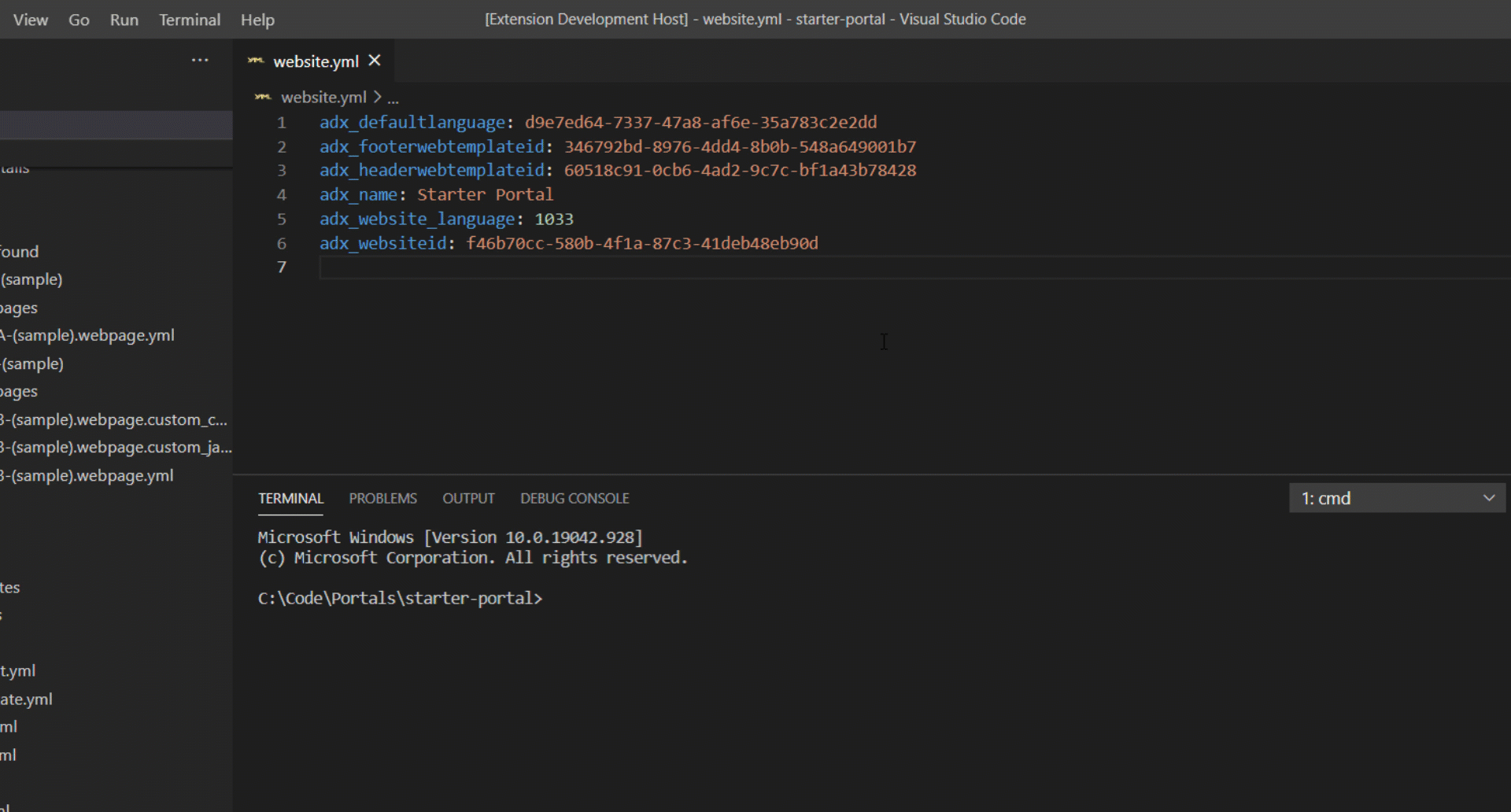
Task: Click the adx_name key on line 4
Action: click(358, 195)
